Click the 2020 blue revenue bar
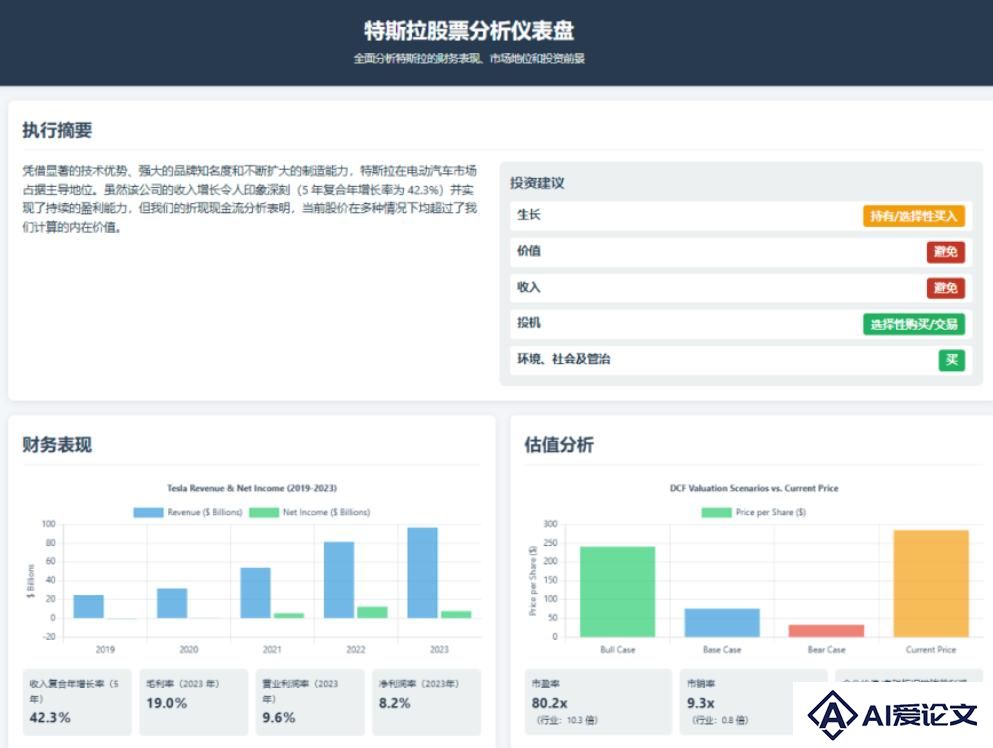This screenshot has width=993, height=748. click(172, 603)
